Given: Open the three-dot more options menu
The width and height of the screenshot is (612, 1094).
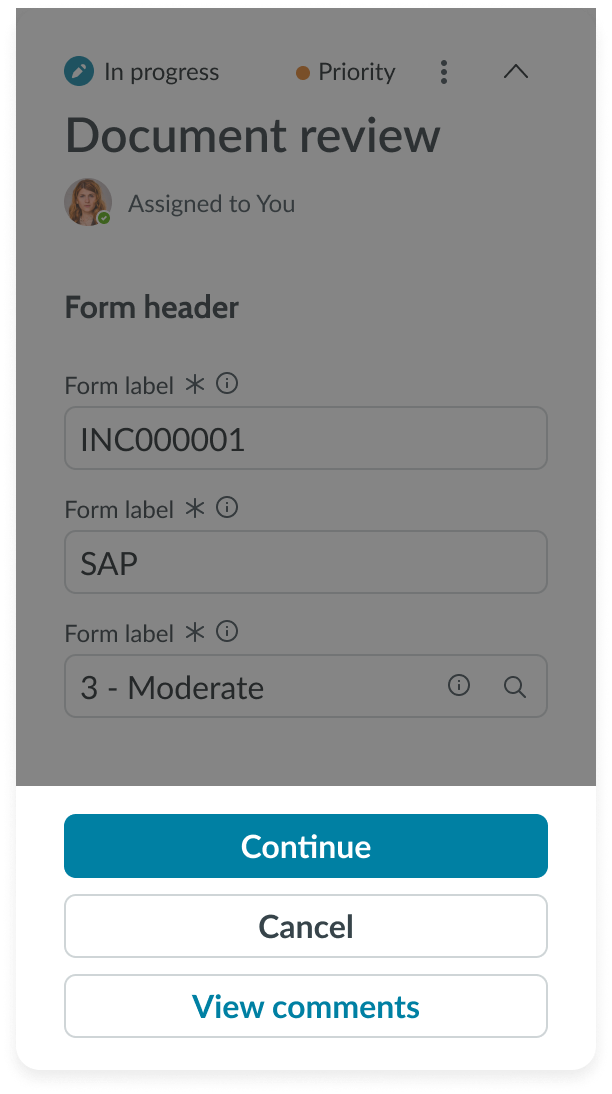Looking at the screenshot, I should [x=444, y=72].
